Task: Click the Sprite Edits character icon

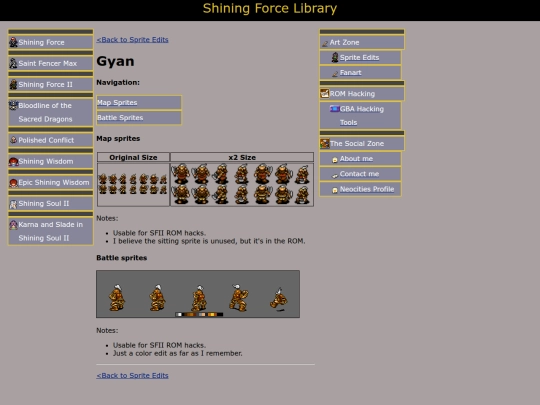Action: point(335,57)
